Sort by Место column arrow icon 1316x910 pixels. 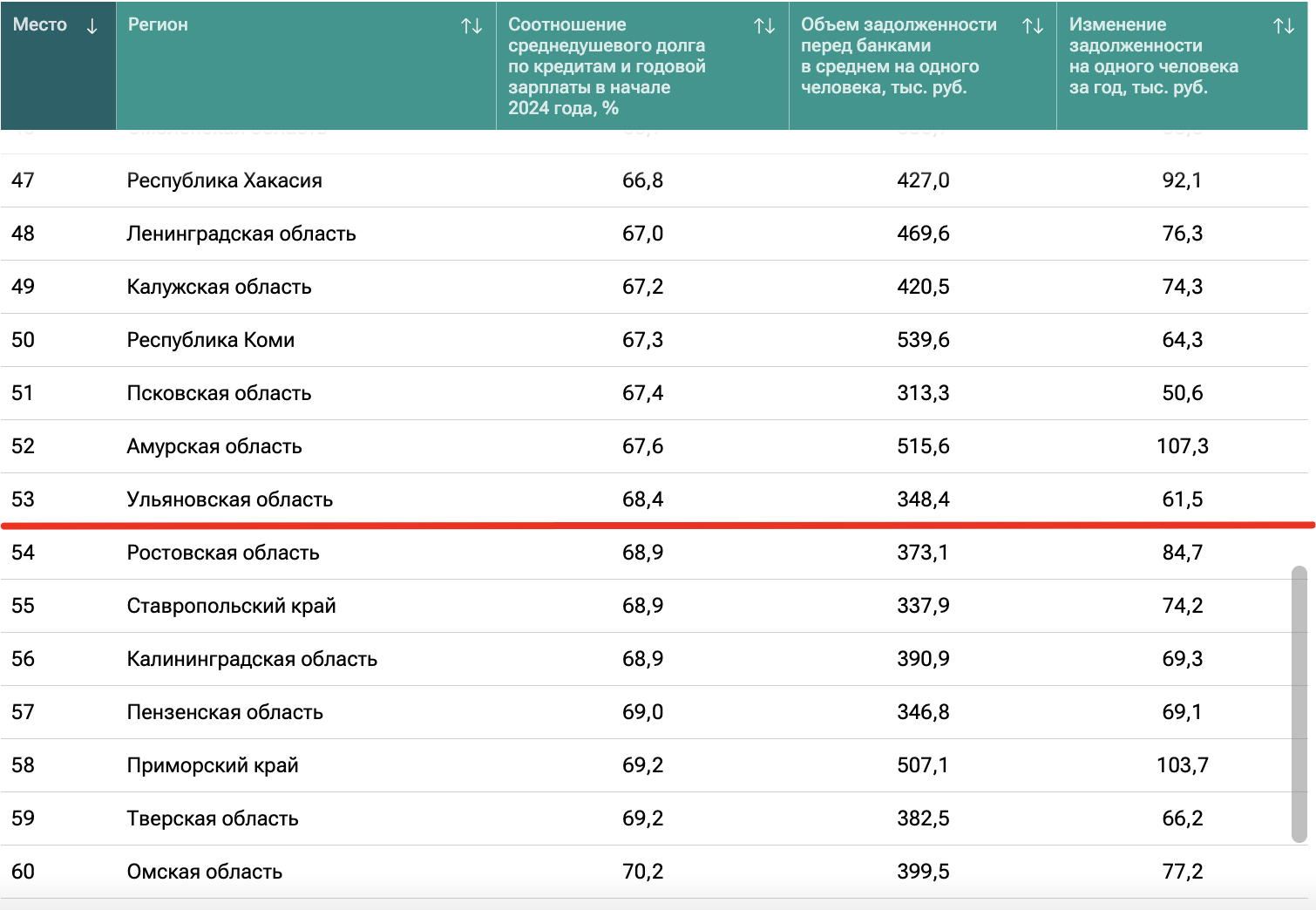(92, 26)
